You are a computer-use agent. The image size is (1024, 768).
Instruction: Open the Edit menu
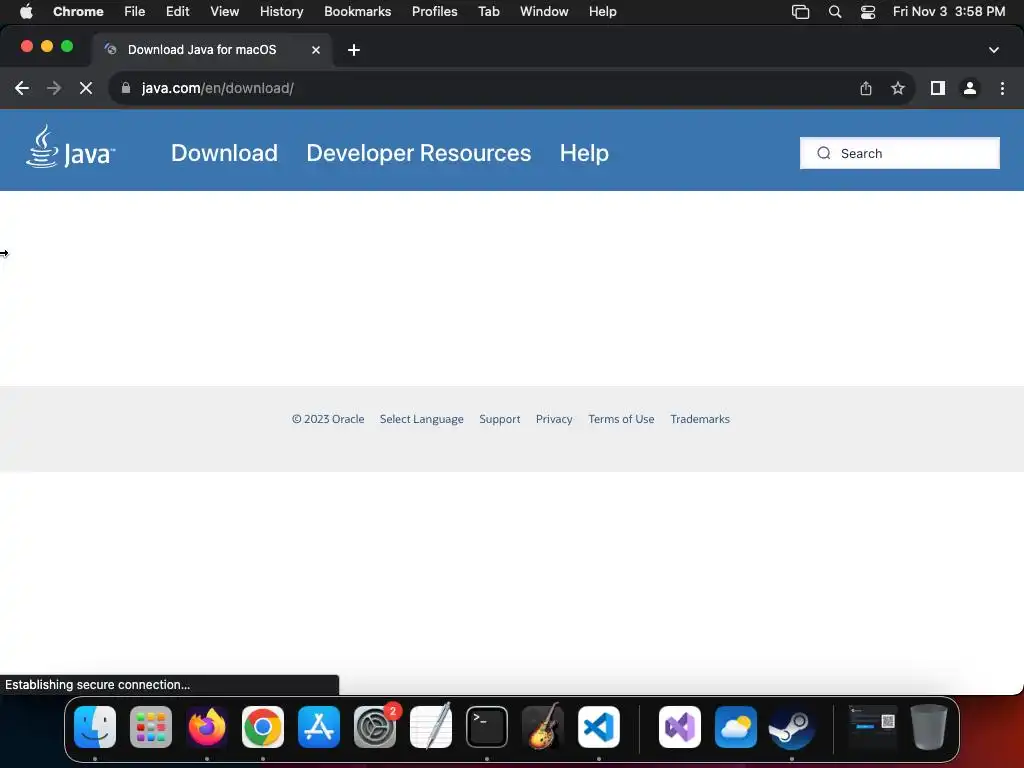point(177,12)
